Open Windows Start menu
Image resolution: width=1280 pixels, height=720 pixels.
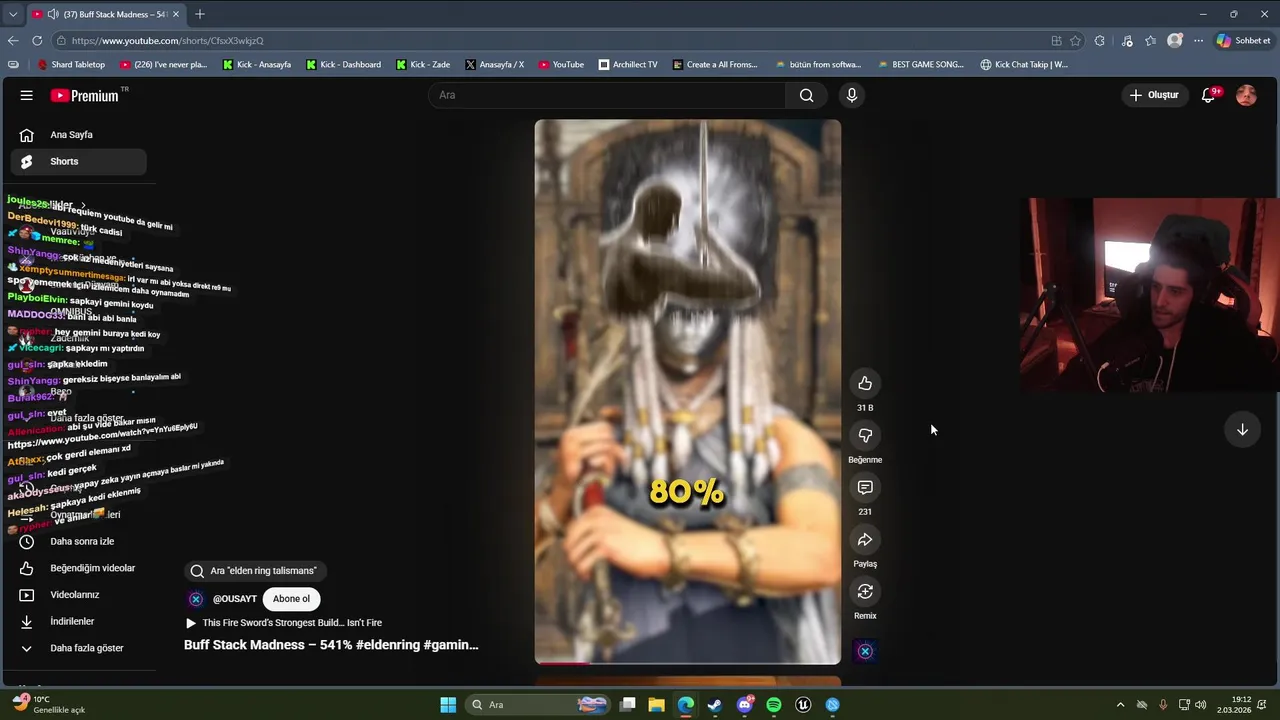click(x=448, y=705)
